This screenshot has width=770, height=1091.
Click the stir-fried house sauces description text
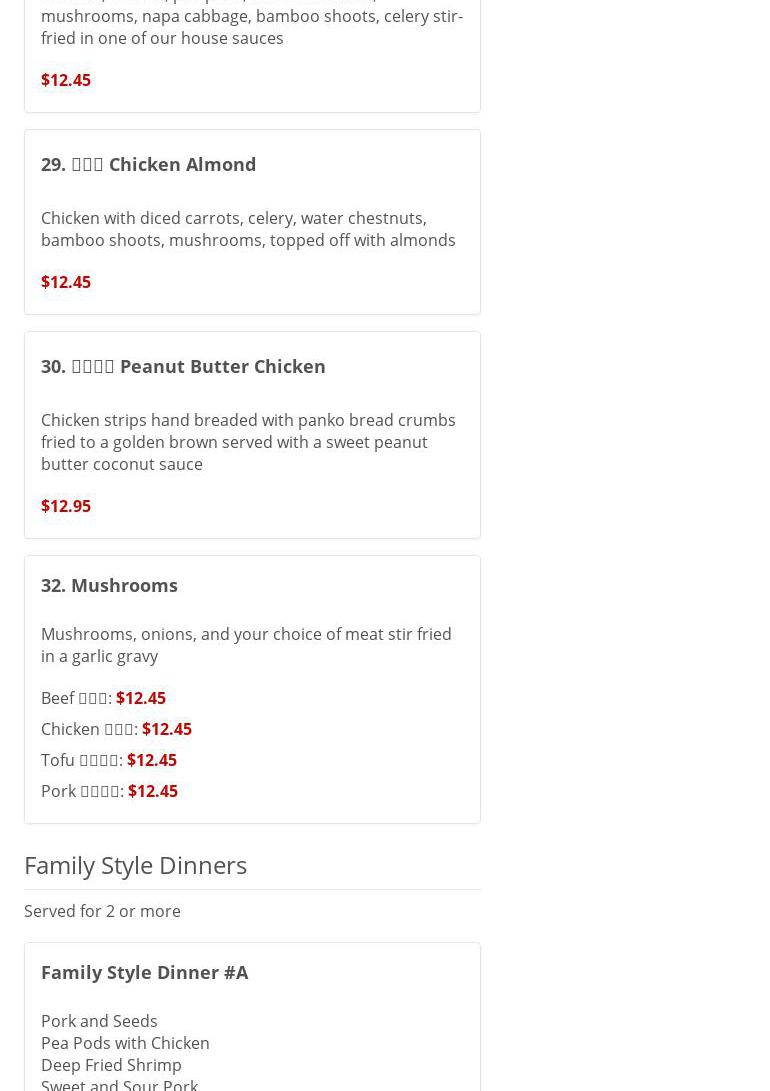(251, 27)
